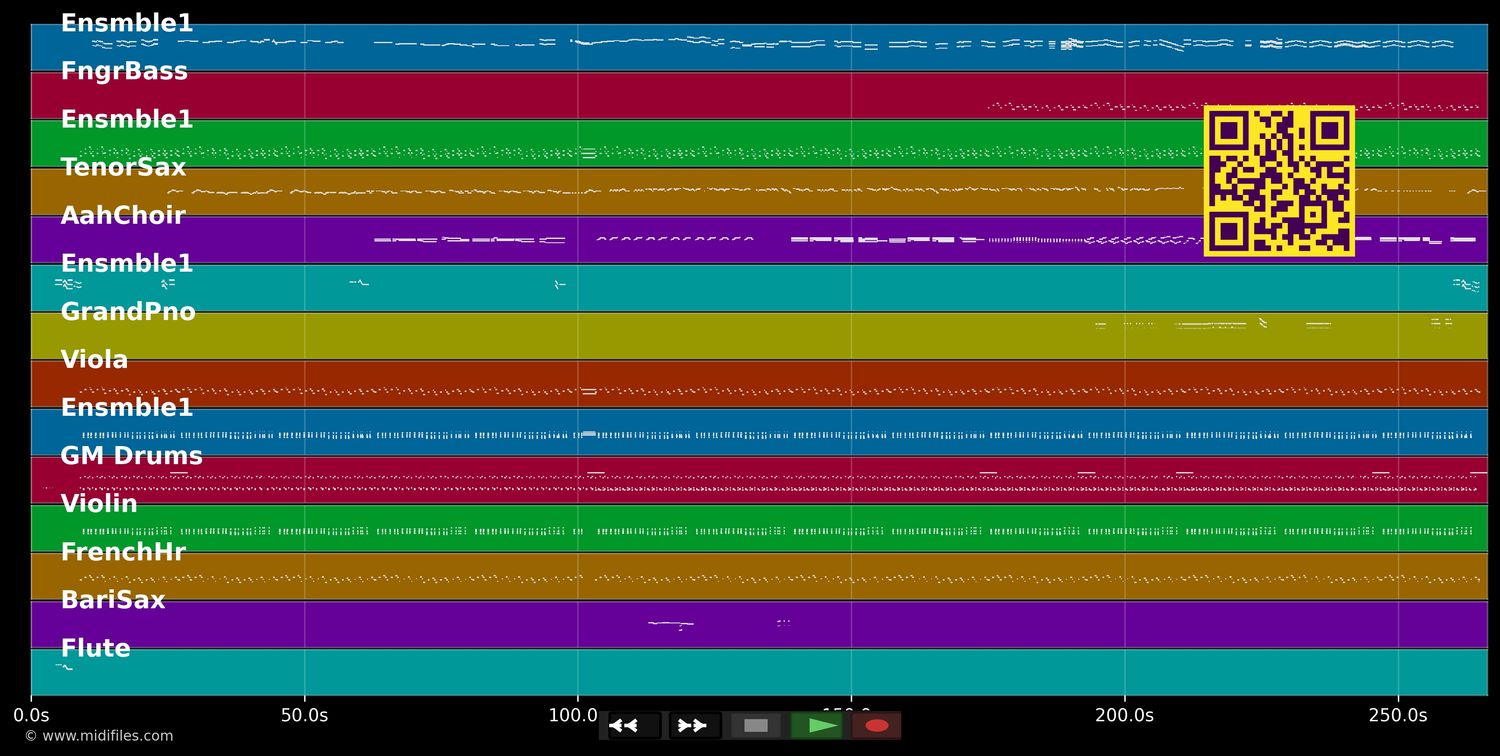Click the Flute track label

pyautogui.click(x=95, y=648)
